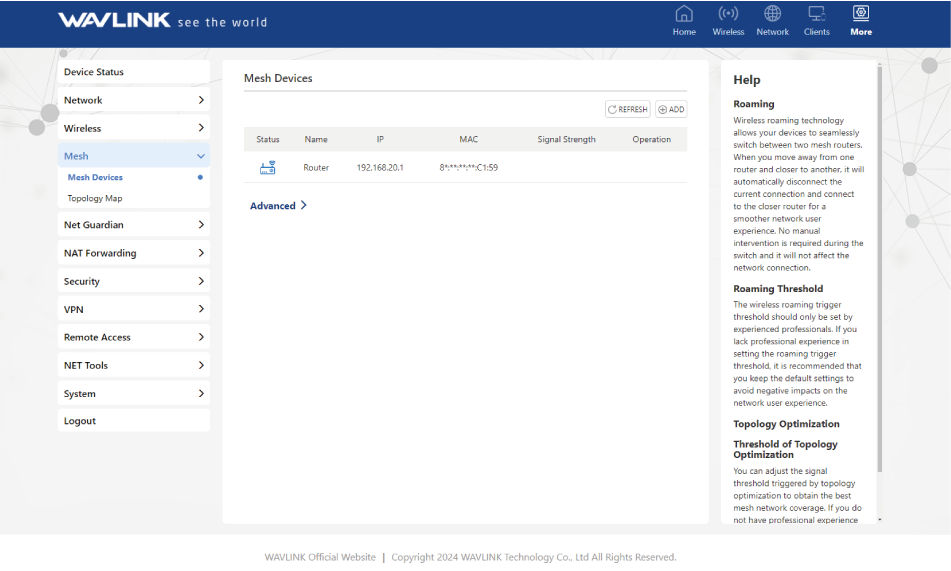Expand the System sidebar menu
951x571 pixels.
(133, 393)
